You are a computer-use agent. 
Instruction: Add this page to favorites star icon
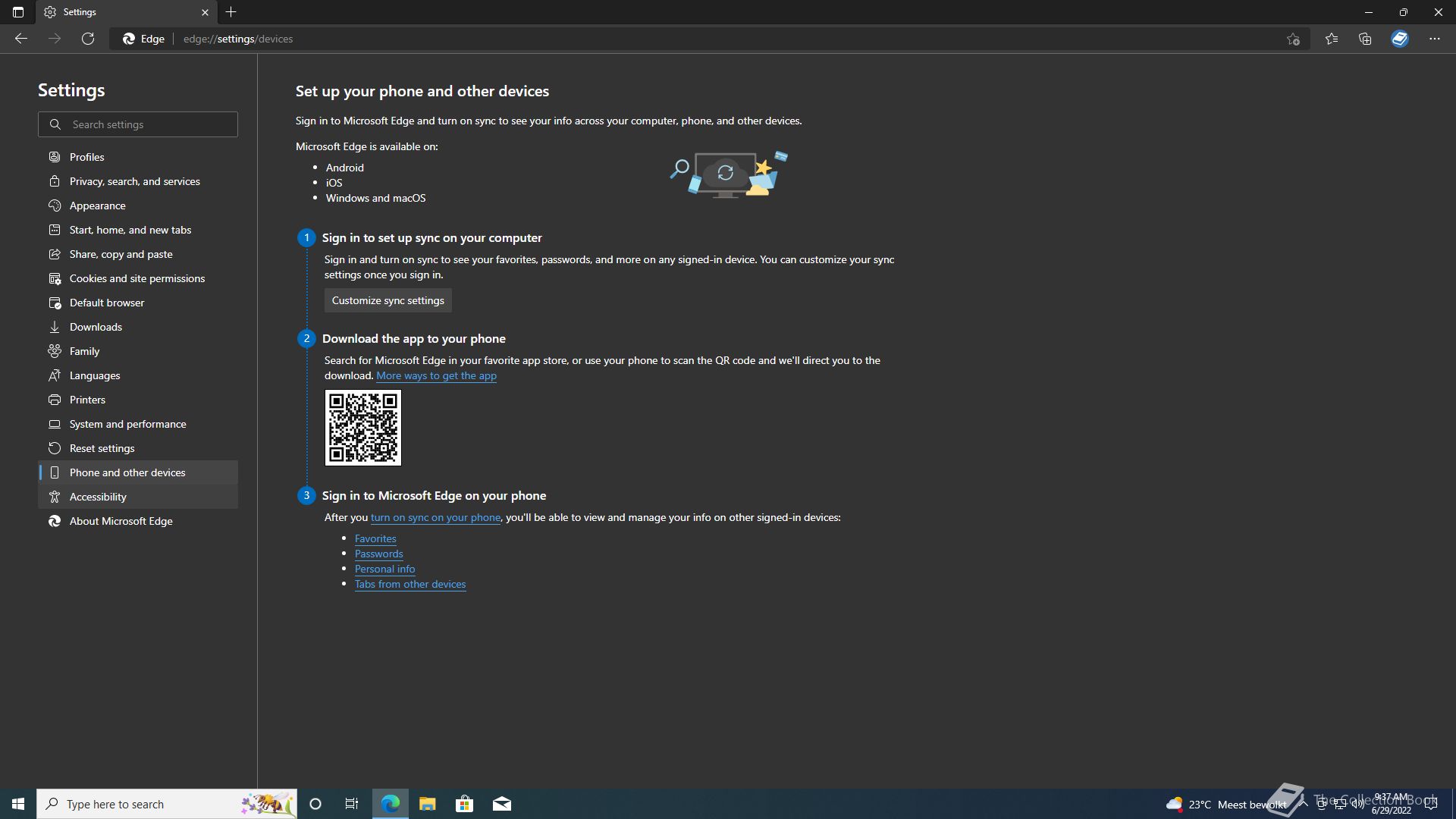1293,39
